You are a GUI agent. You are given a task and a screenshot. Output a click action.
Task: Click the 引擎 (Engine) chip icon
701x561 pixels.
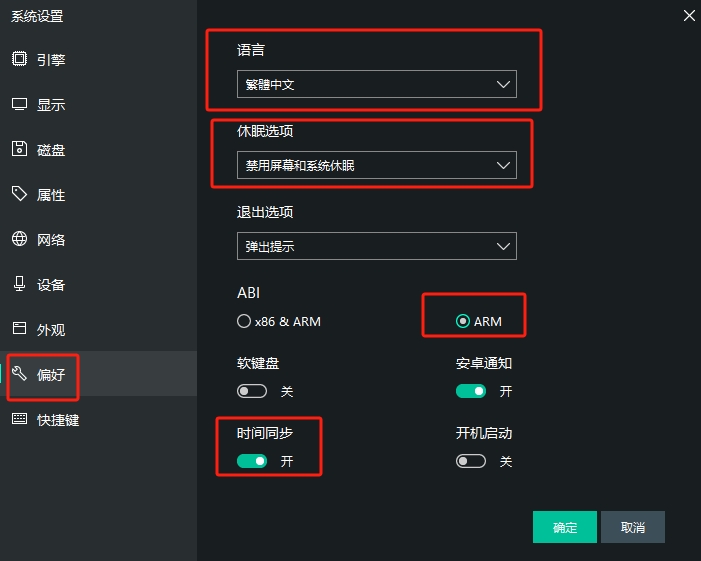19,59
